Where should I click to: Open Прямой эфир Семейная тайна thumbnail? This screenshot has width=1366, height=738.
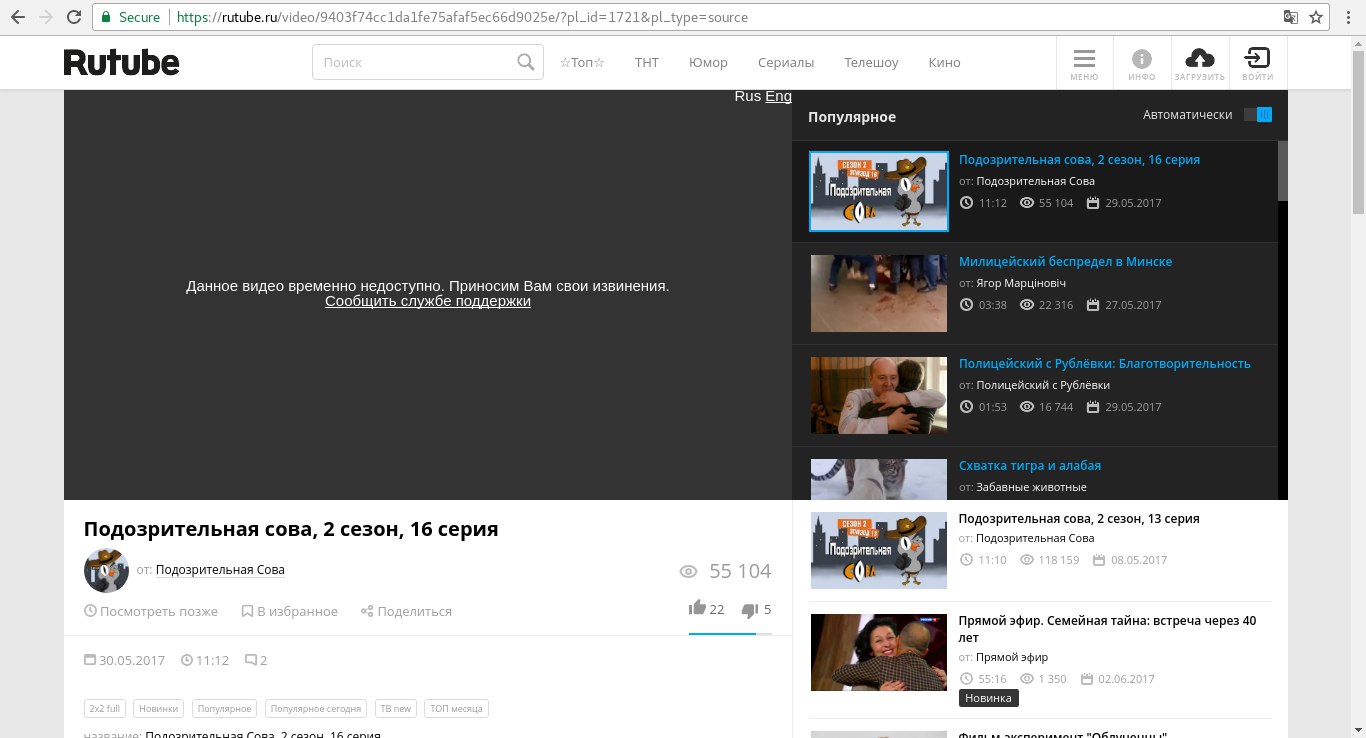pyautogui.click(x=878, y=652)
